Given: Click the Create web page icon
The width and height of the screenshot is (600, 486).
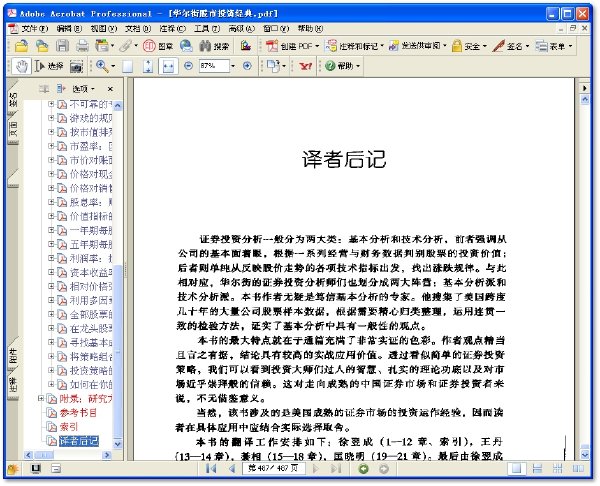Looking at the screenshot, I should pos(41,46).
